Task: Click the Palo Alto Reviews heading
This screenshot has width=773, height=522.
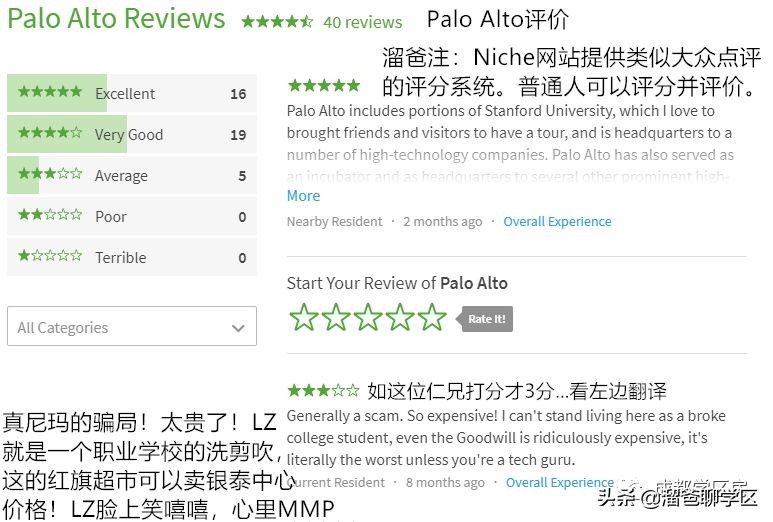Action: 116,19
